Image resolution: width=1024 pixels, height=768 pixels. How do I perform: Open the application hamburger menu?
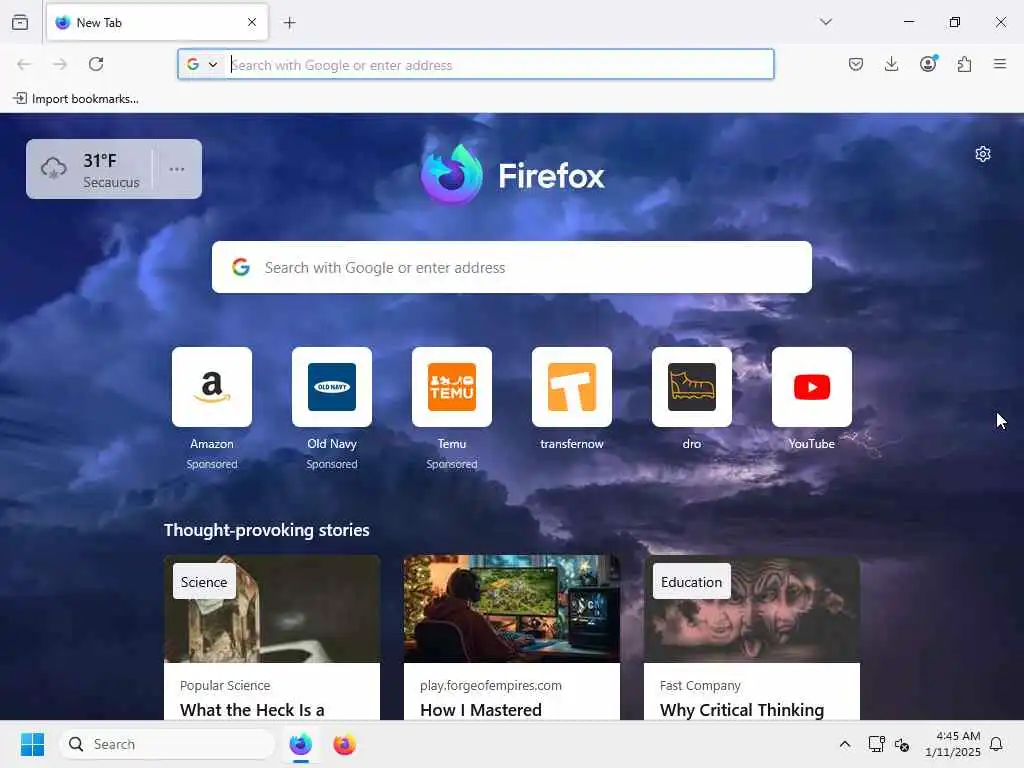pos(1000,64)
